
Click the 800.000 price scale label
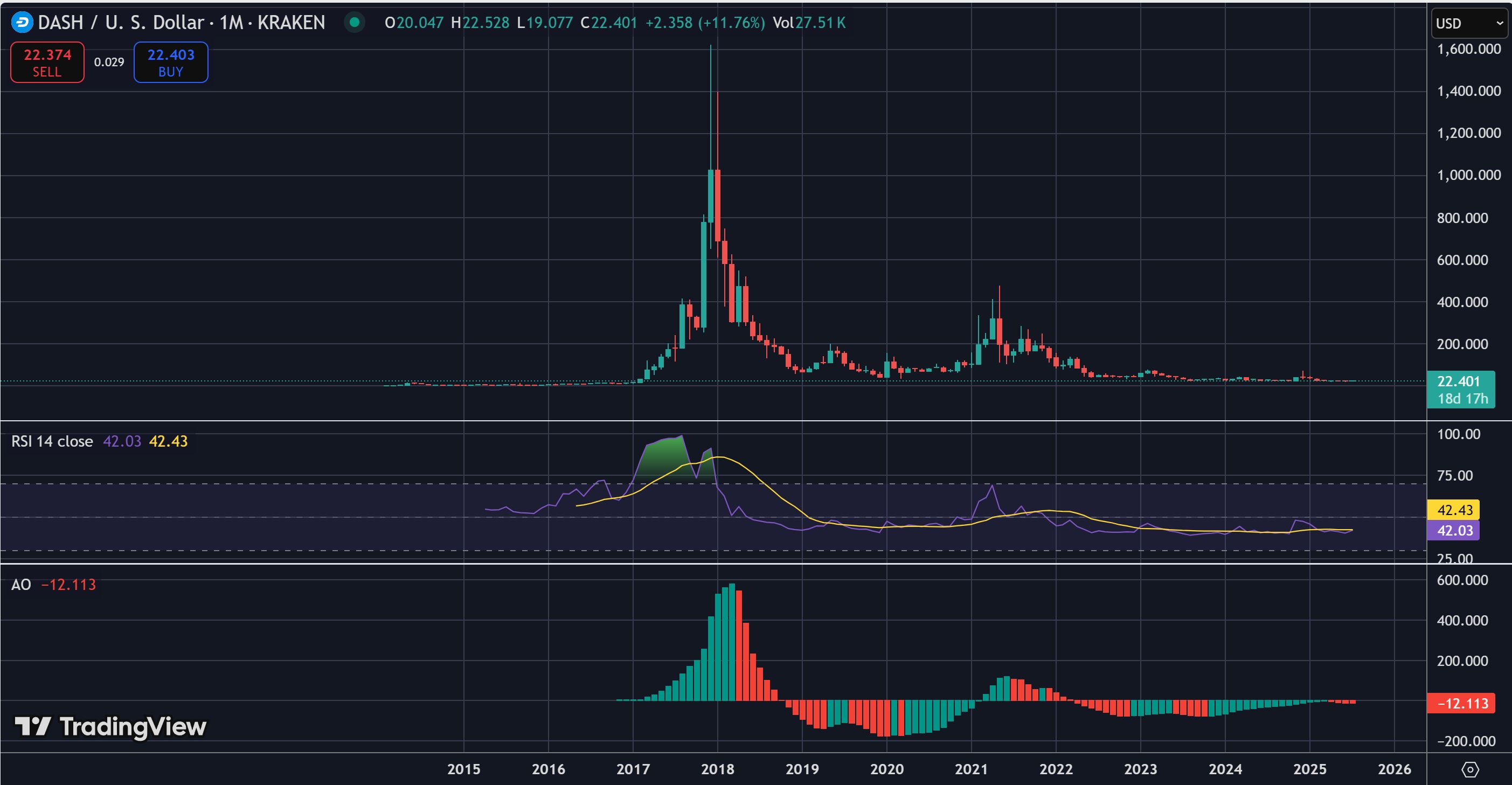pyautogui.click(x=1462, y=218)
